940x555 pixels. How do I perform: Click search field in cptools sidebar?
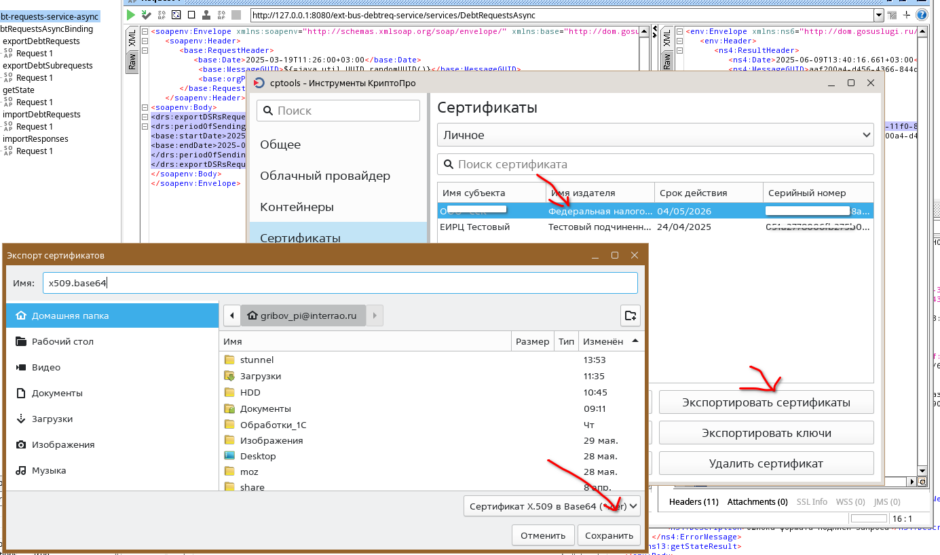click(x=338, y=110)
